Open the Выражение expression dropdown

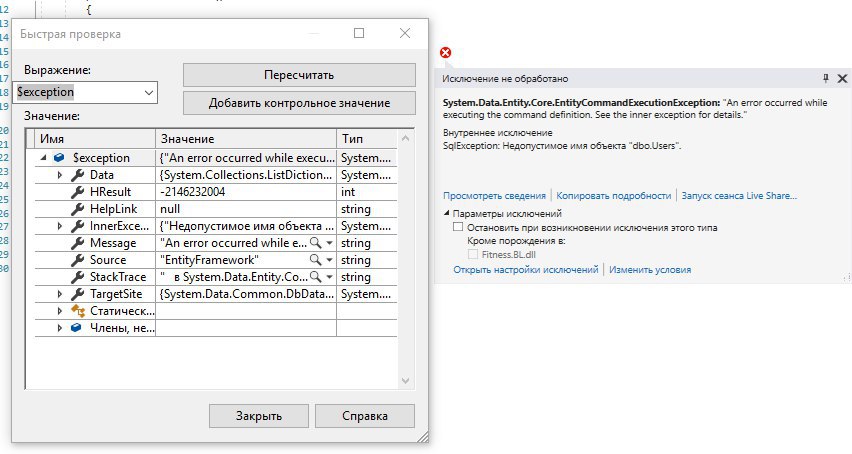coord(150,93)
